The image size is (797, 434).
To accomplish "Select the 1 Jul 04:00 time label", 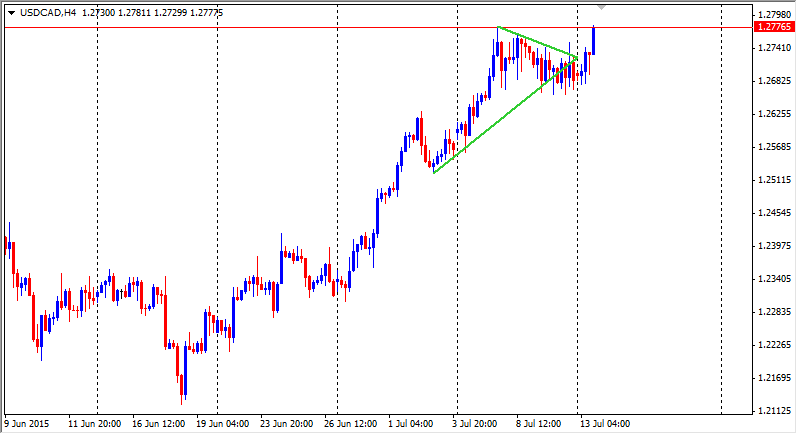I will [x=411, y=423].
